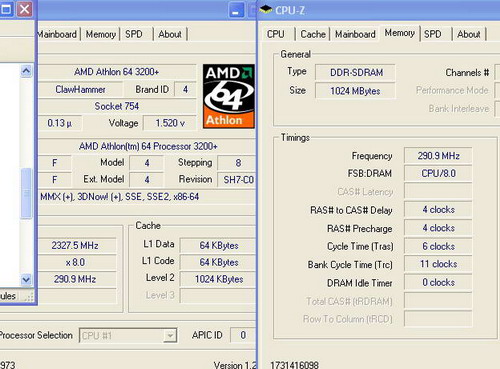This screenshot has width=500, height=369.
Task: Open the Memory tab in the left window
Action: [x=101, y=34]
